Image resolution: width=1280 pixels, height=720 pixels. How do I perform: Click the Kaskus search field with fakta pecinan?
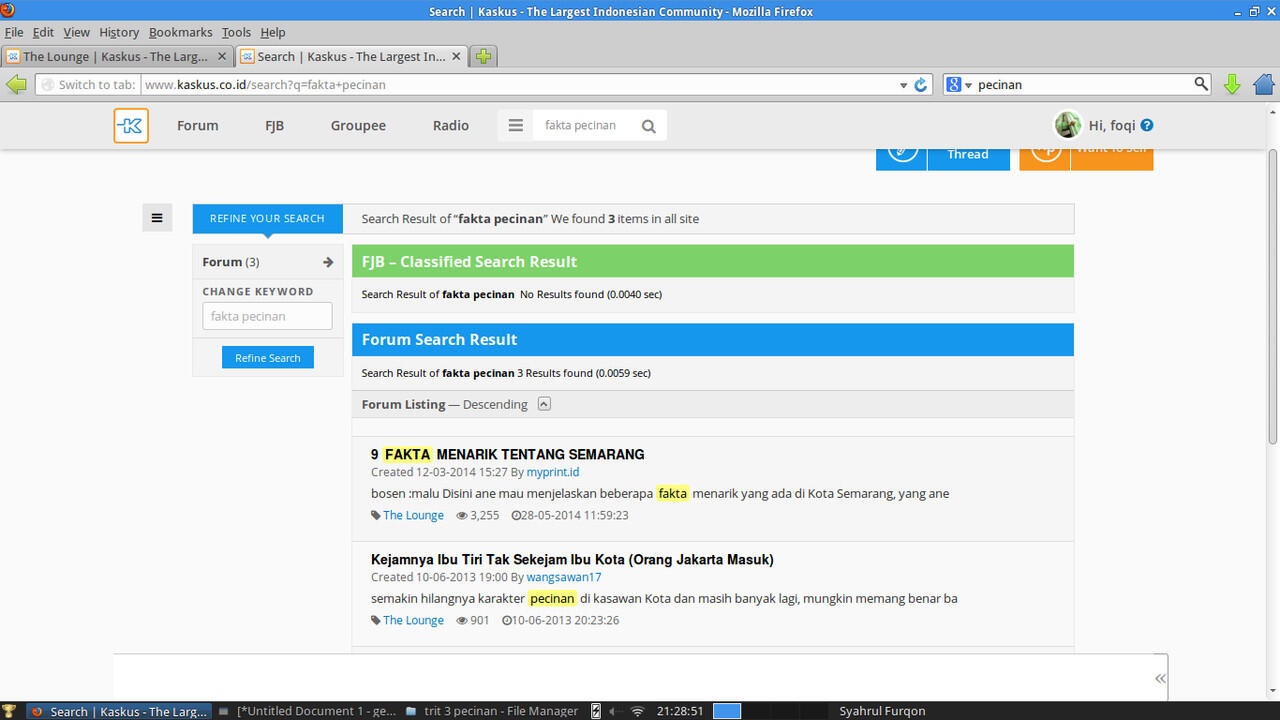(582, 125)
